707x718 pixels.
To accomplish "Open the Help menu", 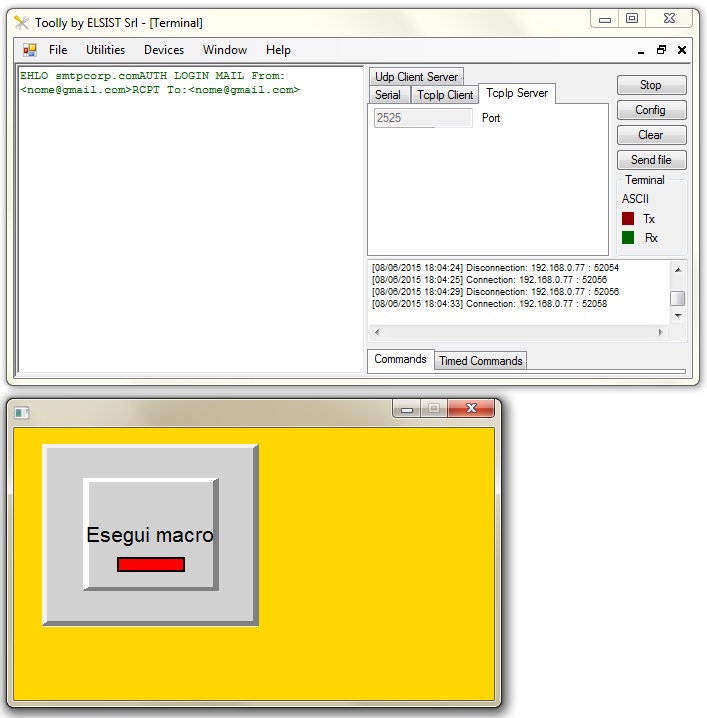I will 278,50.
